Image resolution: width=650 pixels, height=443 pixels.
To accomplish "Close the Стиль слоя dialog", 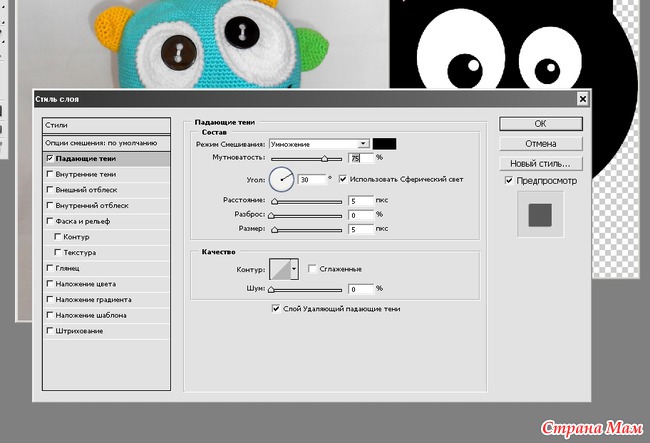I will tap(582, 99).
